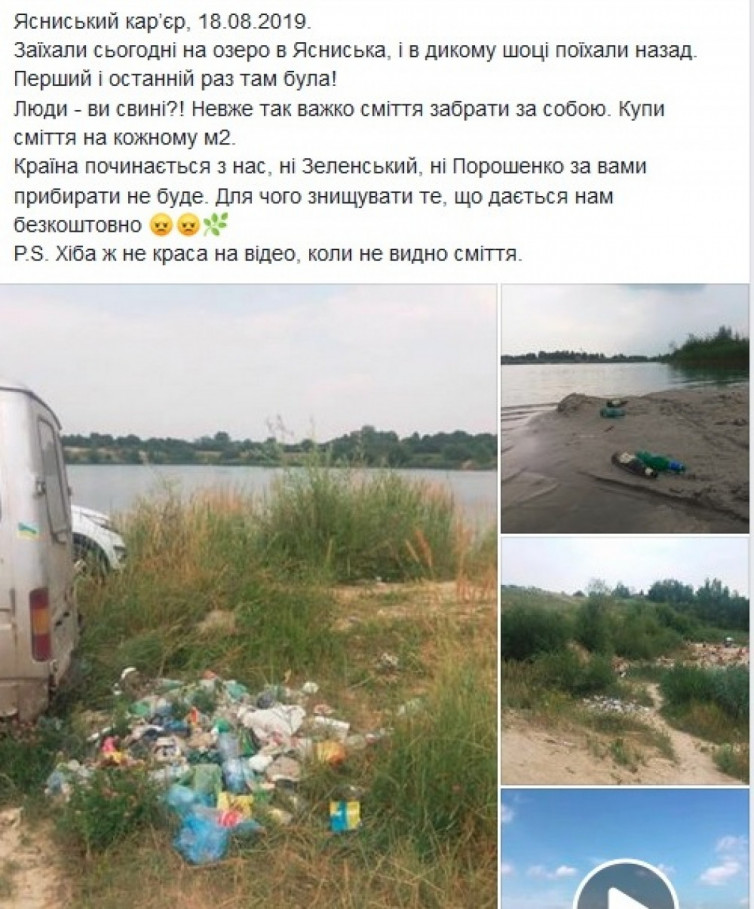Click the word "безкоштовно" in the post
Viewport: 754px width, 909px height.
pyautogui.click(x=78, y=225)
